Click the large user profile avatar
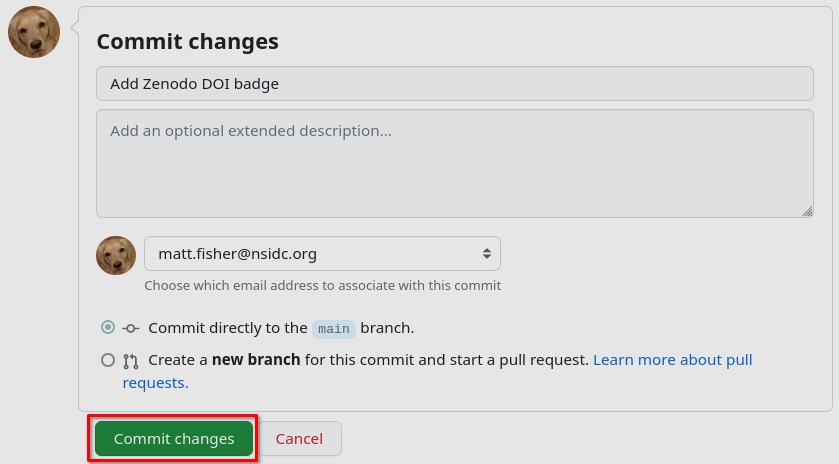The height and width of the screenshot is (464, 839). (34, 32)
